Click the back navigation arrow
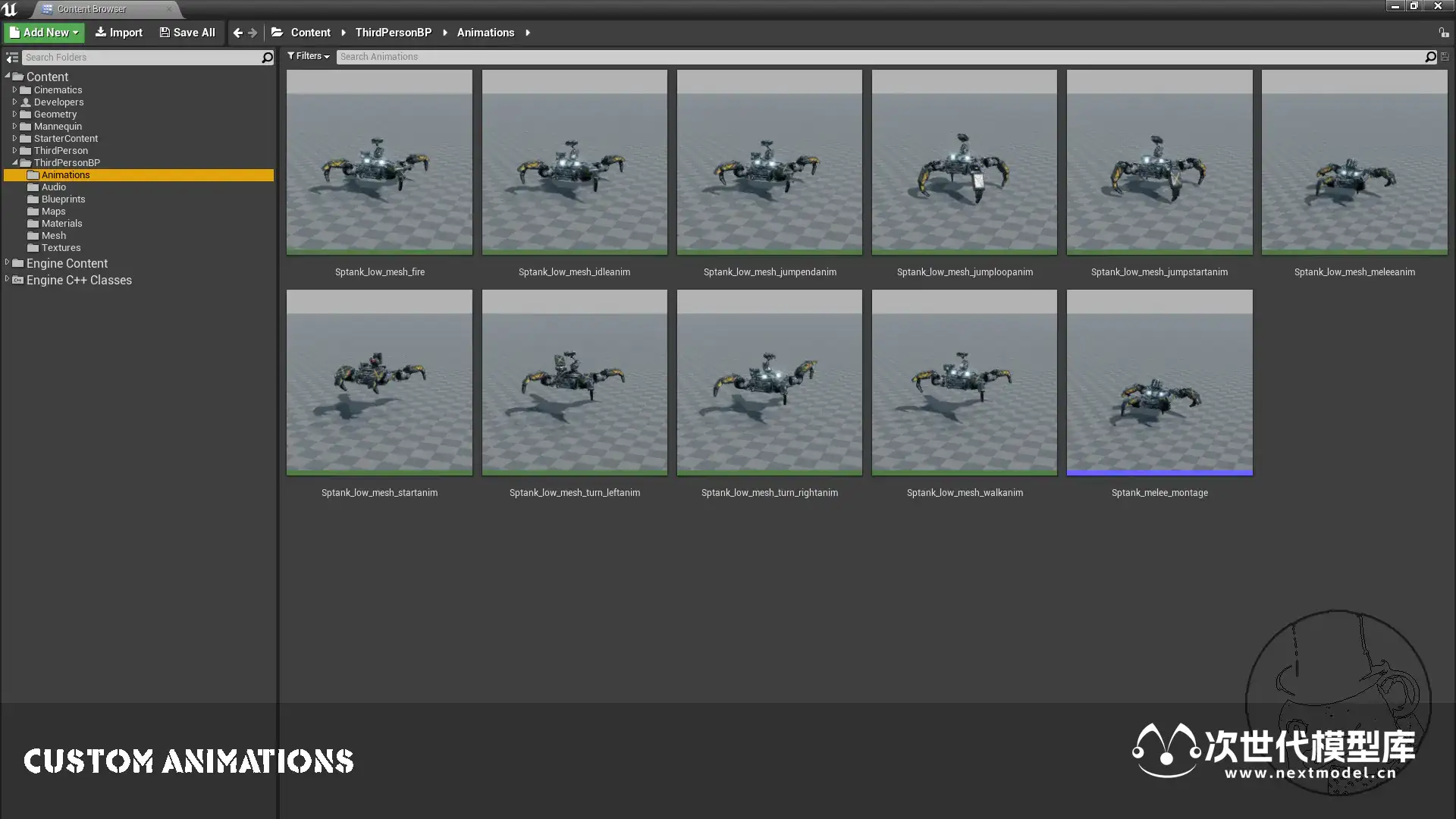Image resolution: width=1456 pixels, height=819 pixels. [x=238, y=33]
